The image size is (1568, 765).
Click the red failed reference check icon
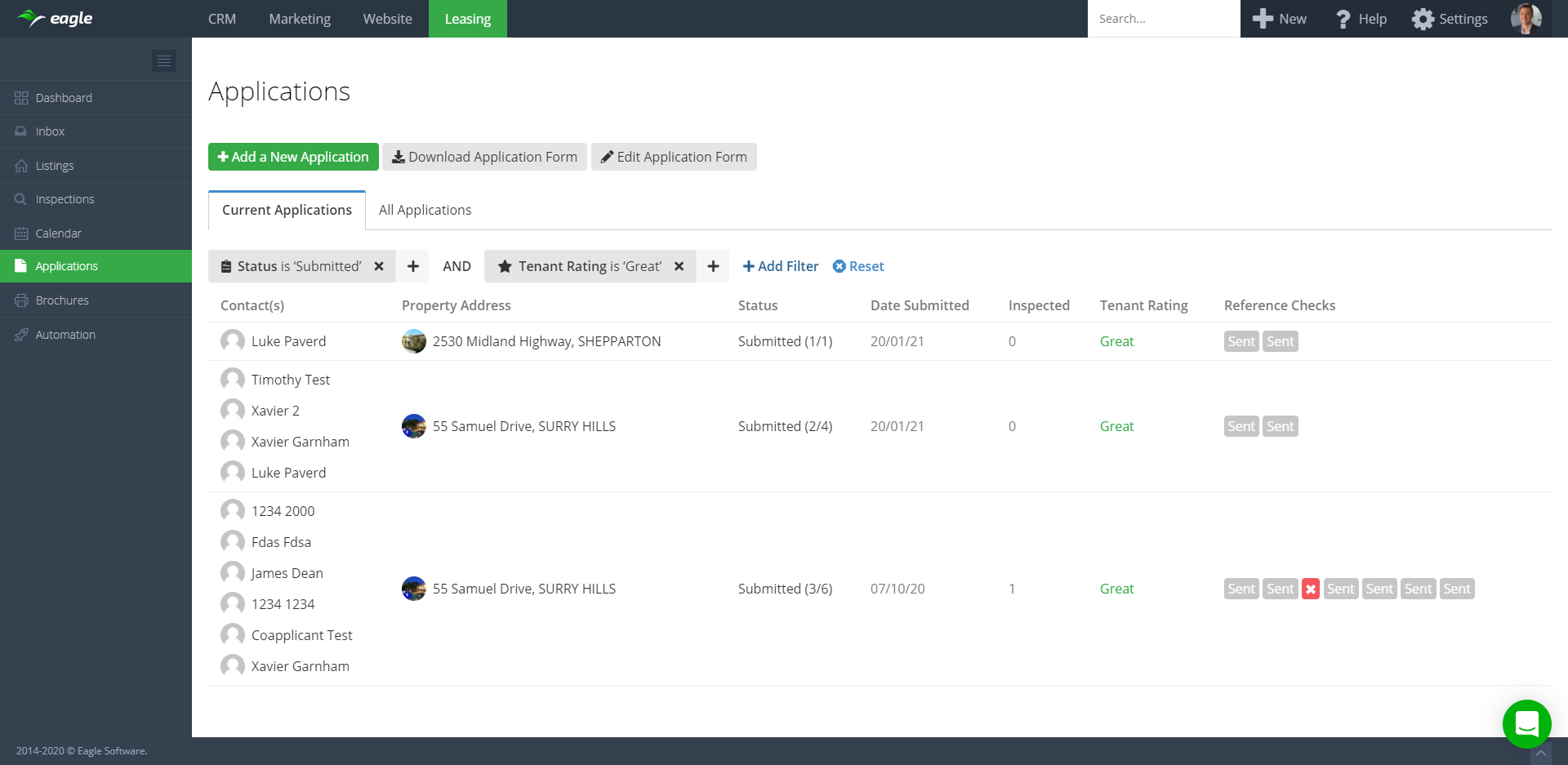[x=1311, y=589]
